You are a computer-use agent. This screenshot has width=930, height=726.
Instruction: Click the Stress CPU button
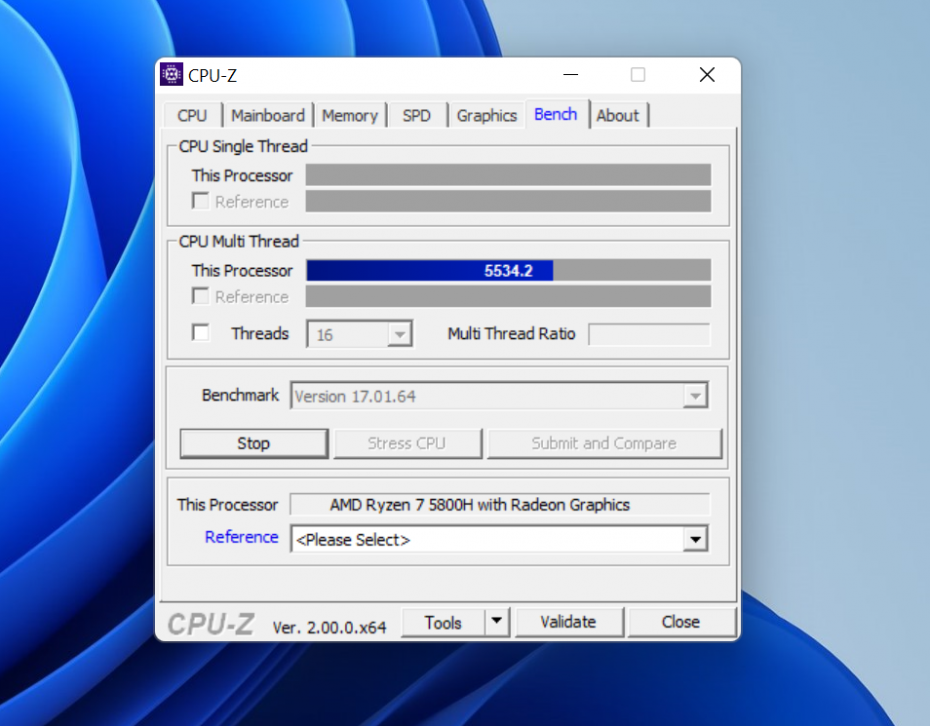pos(407,444)
